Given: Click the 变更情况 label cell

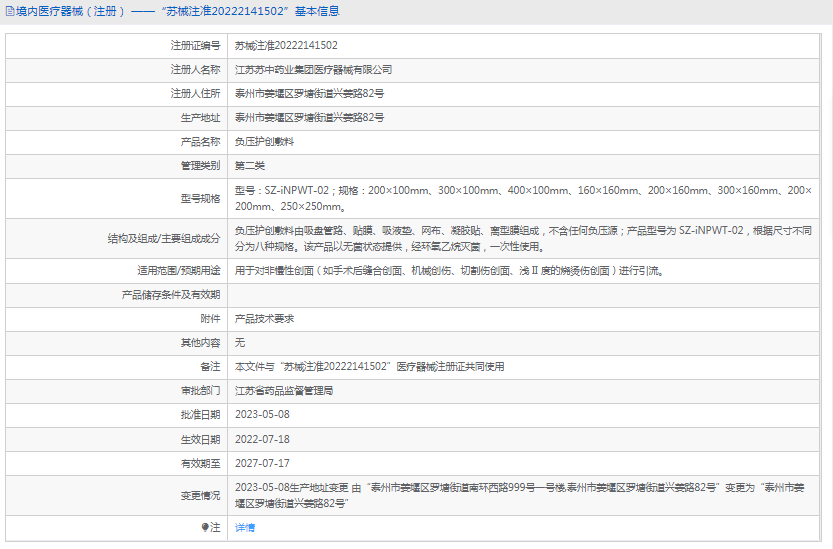Looking at the screenshot, I should coord(116,496).
